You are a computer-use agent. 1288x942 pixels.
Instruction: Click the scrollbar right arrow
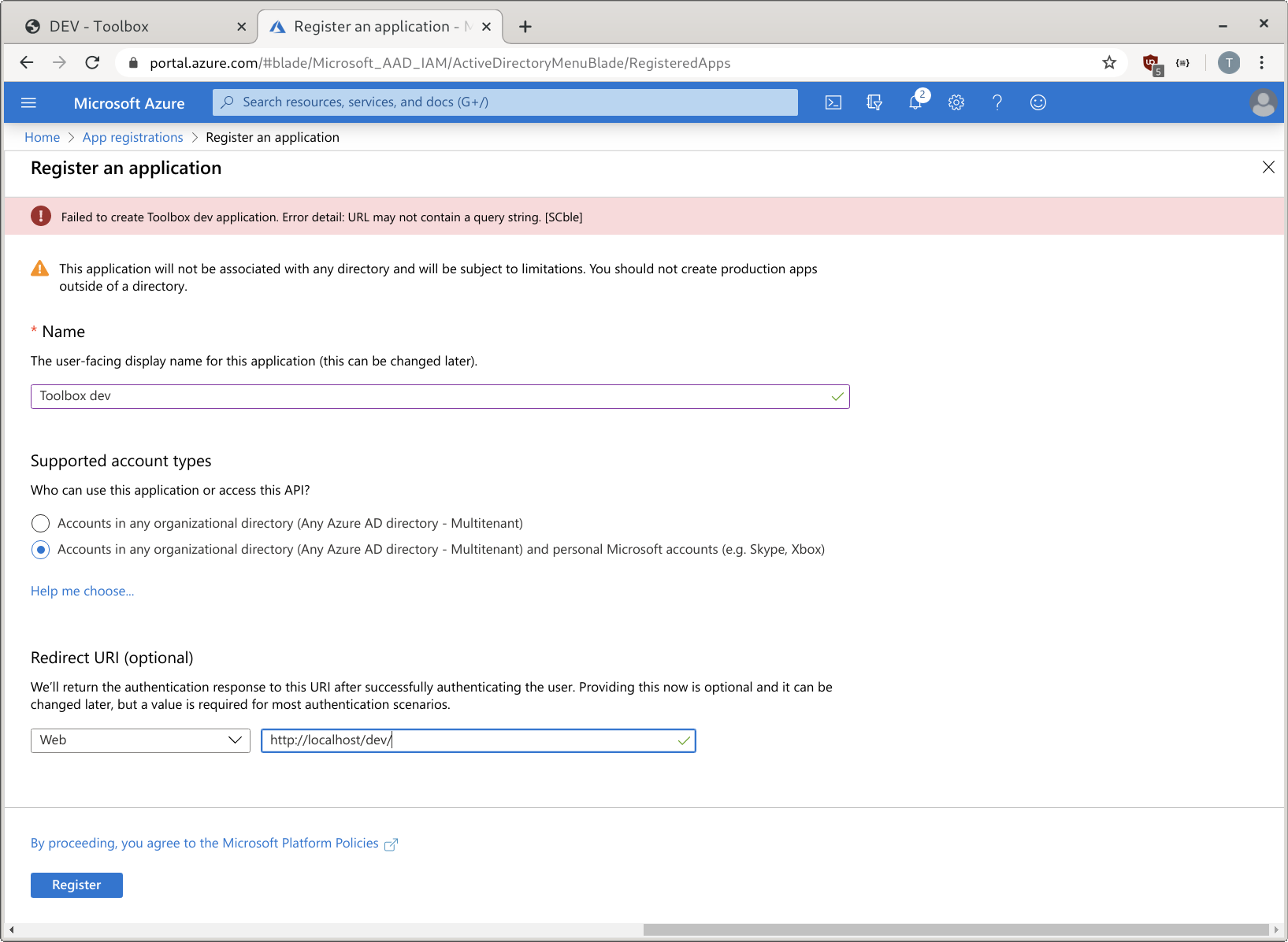[1275, 929]
